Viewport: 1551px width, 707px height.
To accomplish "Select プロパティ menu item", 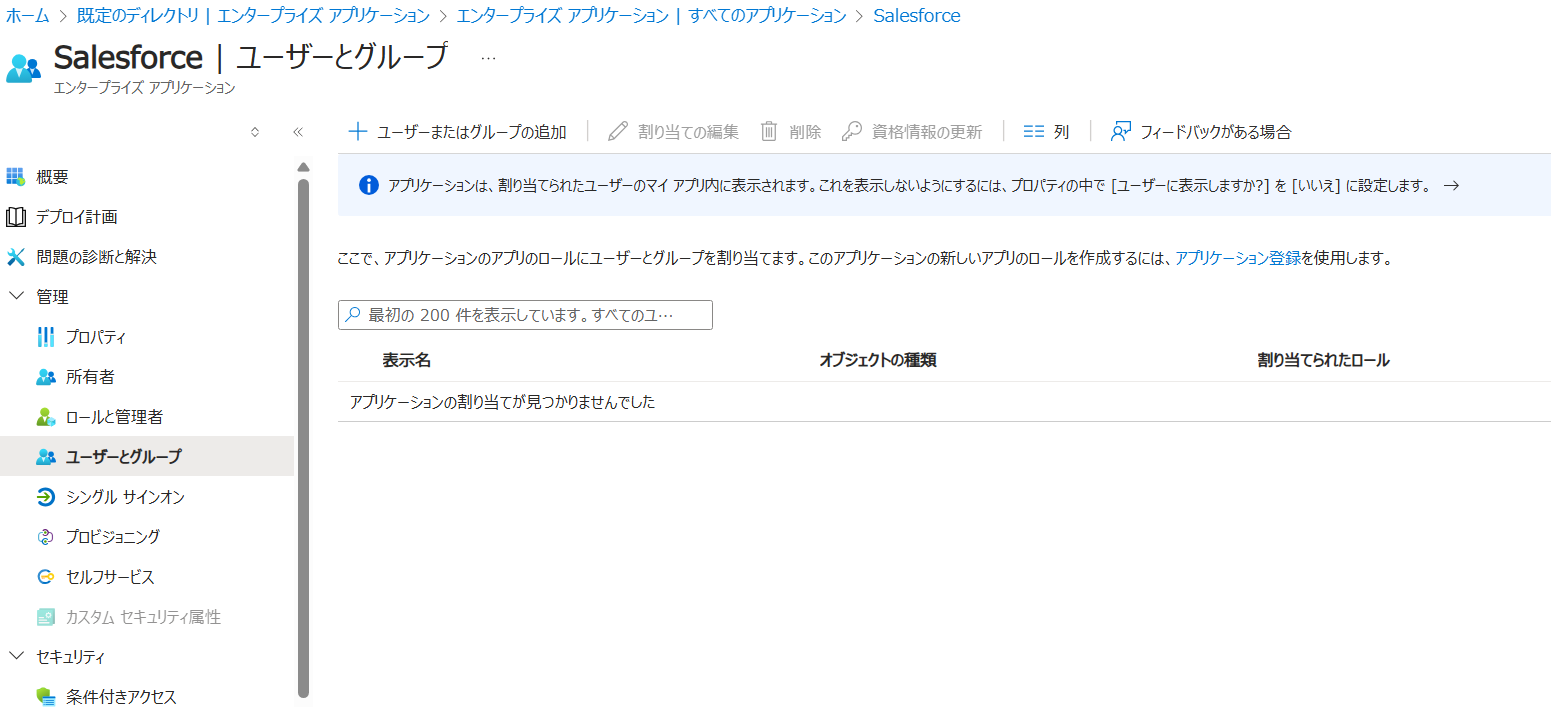I will (96, 337).
